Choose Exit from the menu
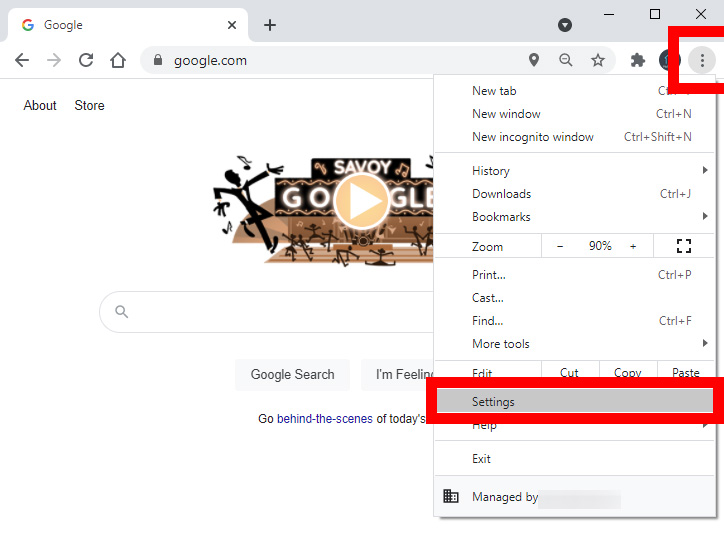724x544 pixels. pyautogui.click(x=574, y=459)
